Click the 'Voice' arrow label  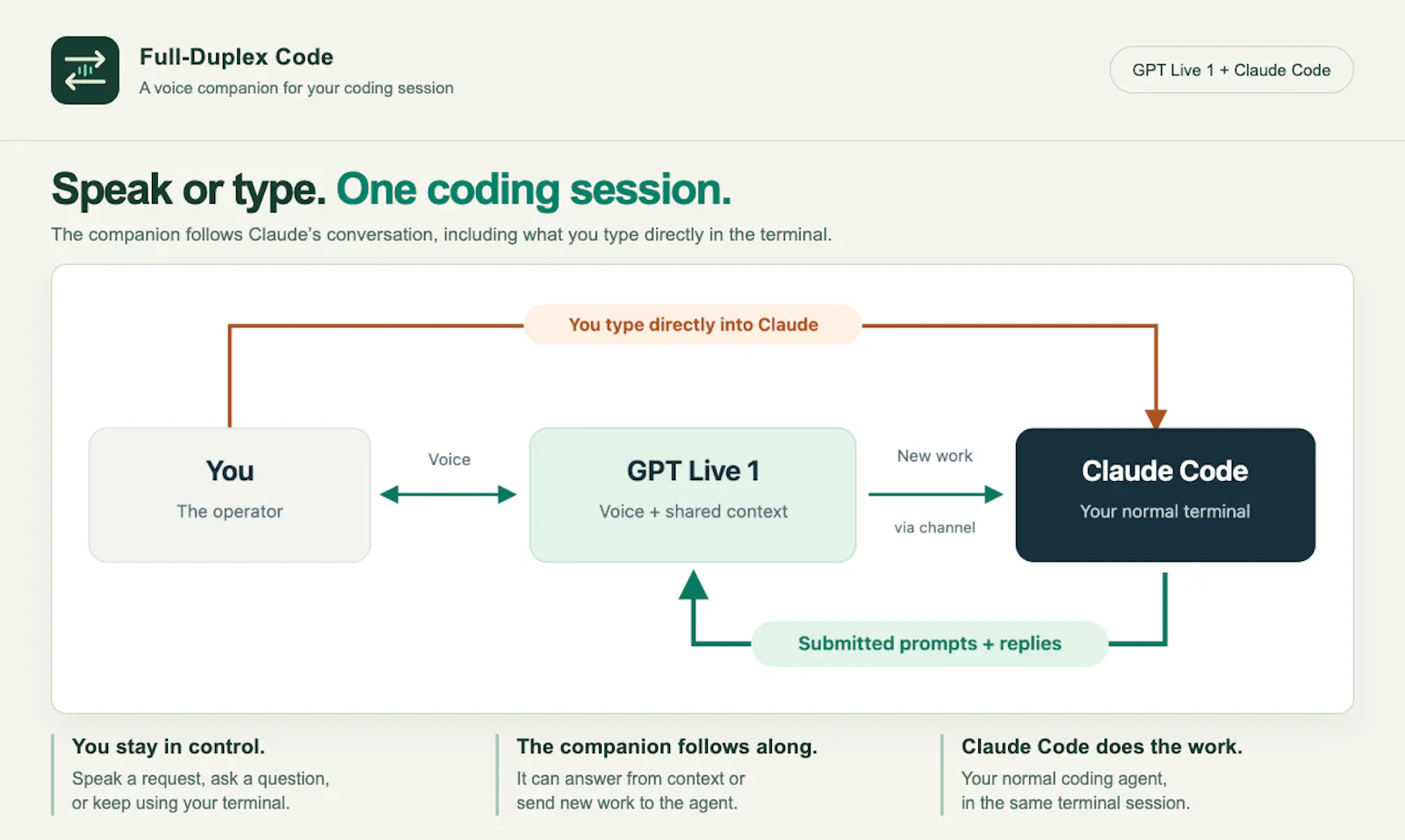[450, 459]
